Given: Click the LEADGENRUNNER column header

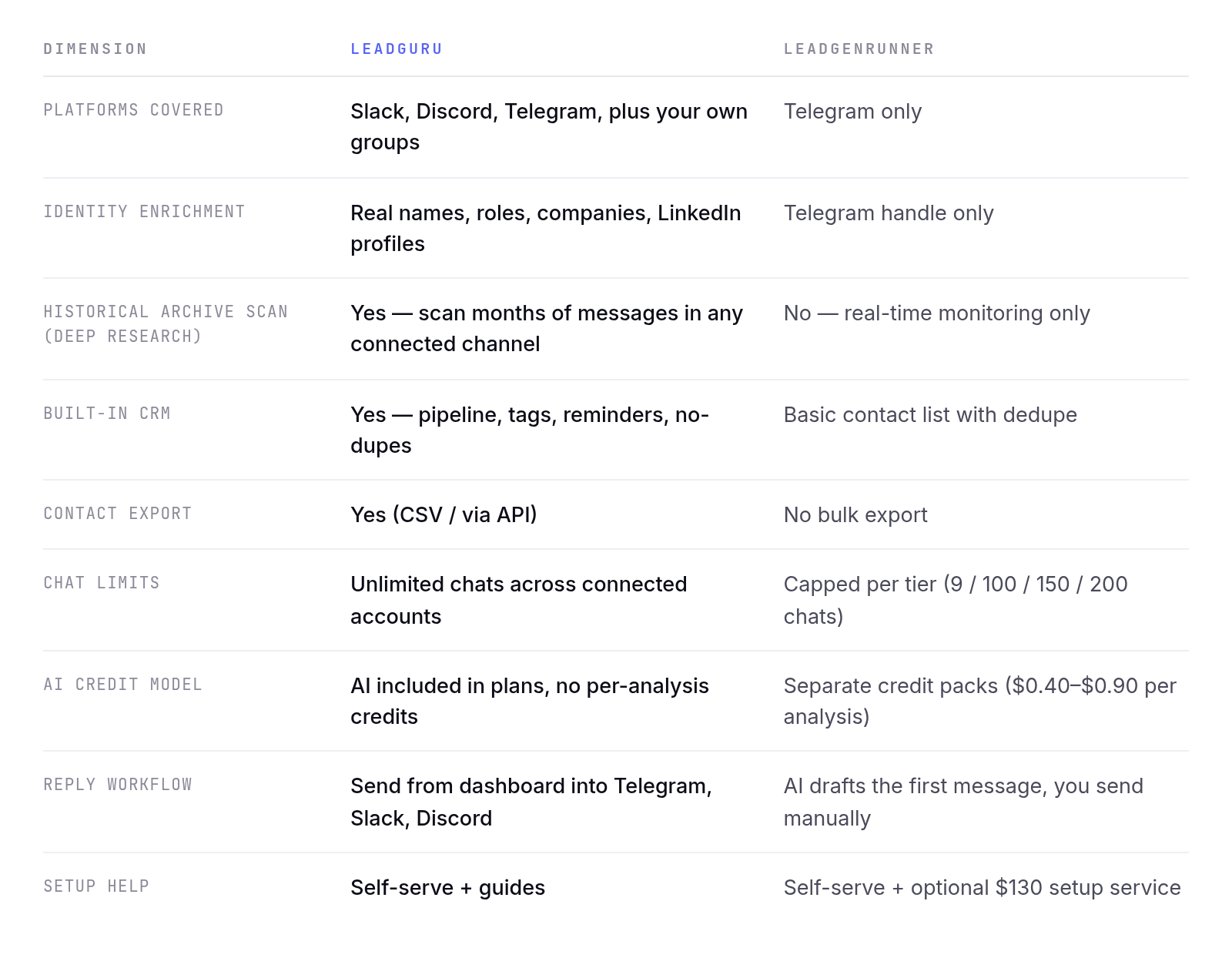Looking at the screenshot, I should click(859, 49).
